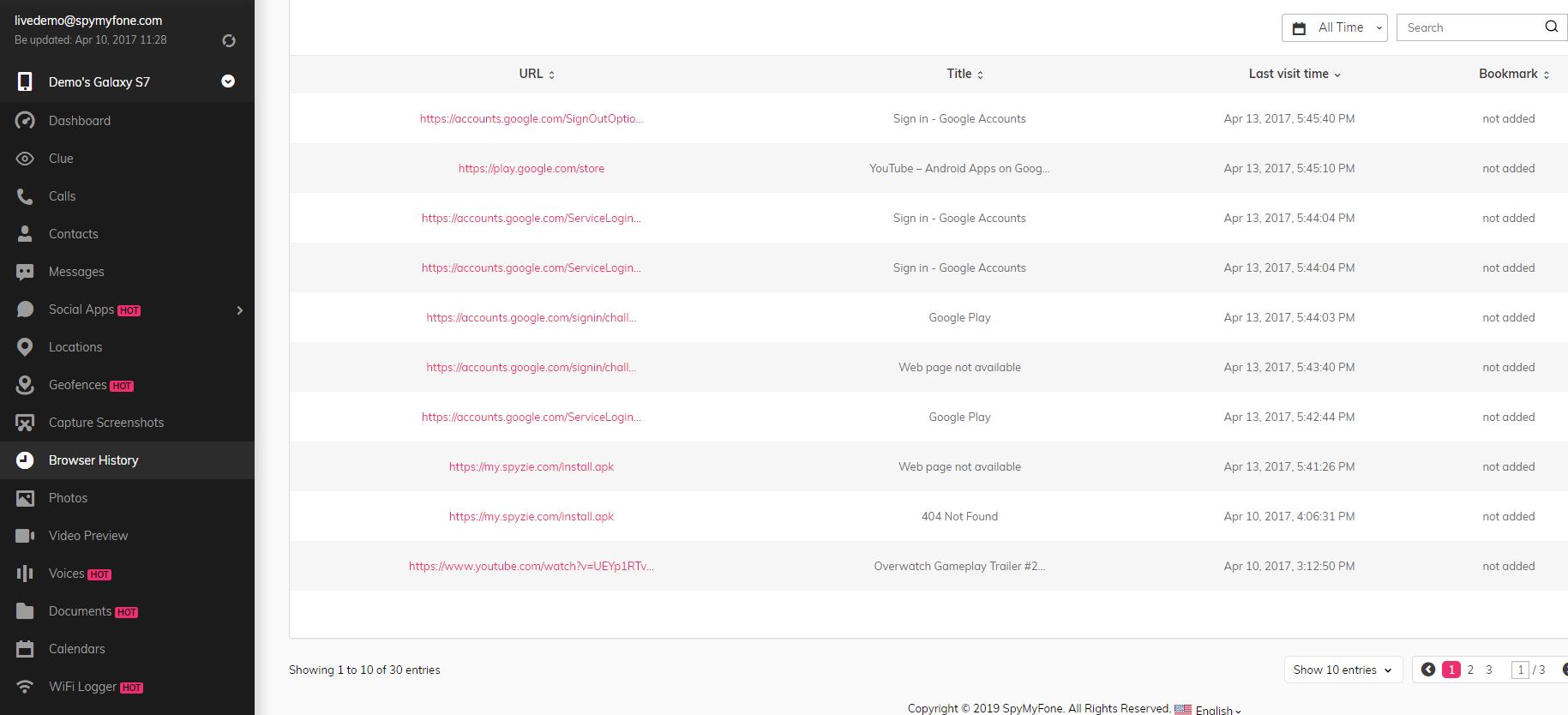Click the Clue eye icon
The width and height of the screenshot is (1568, 715).
click(x=25, y=159)
